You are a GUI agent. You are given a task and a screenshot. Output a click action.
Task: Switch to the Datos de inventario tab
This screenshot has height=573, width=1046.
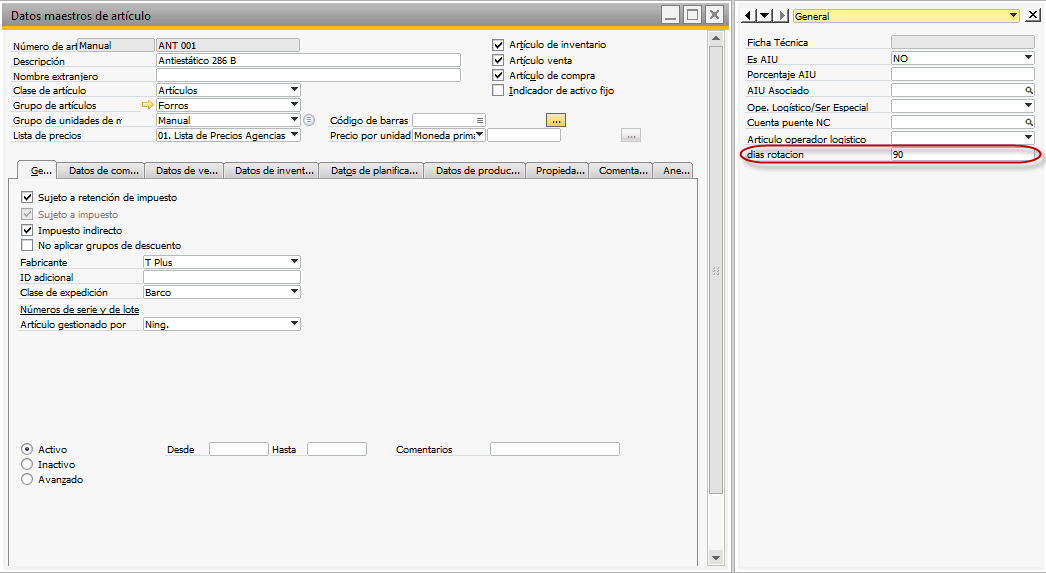coord(270,171)
